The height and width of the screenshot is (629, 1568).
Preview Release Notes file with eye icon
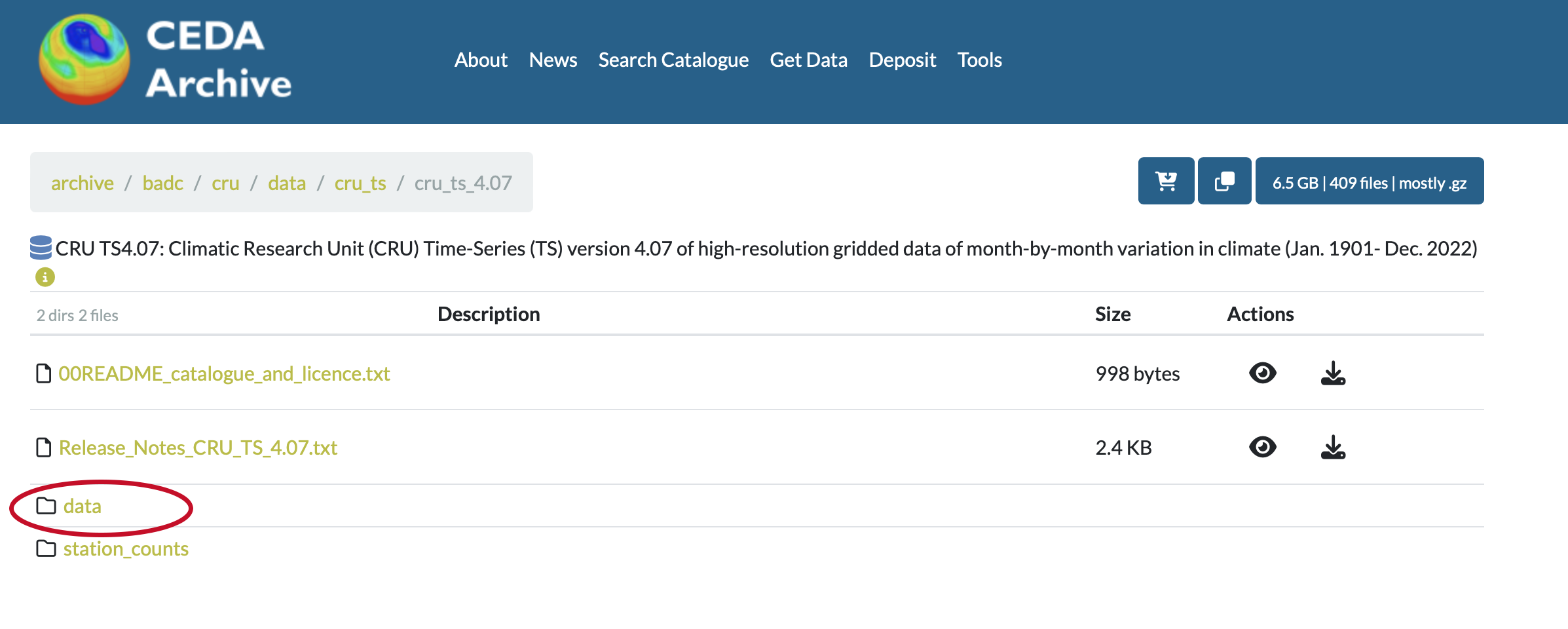tap(1262, 448)
